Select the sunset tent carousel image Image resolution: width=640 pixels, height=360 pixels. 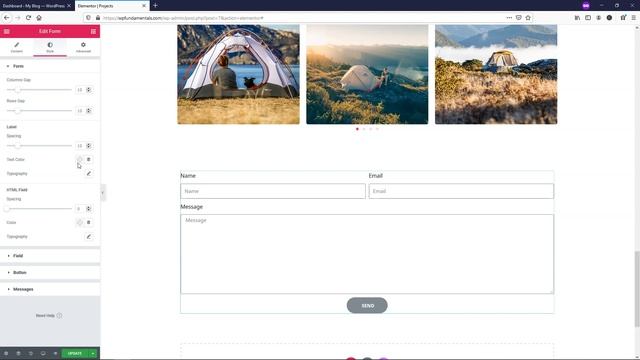pos(367,74)
